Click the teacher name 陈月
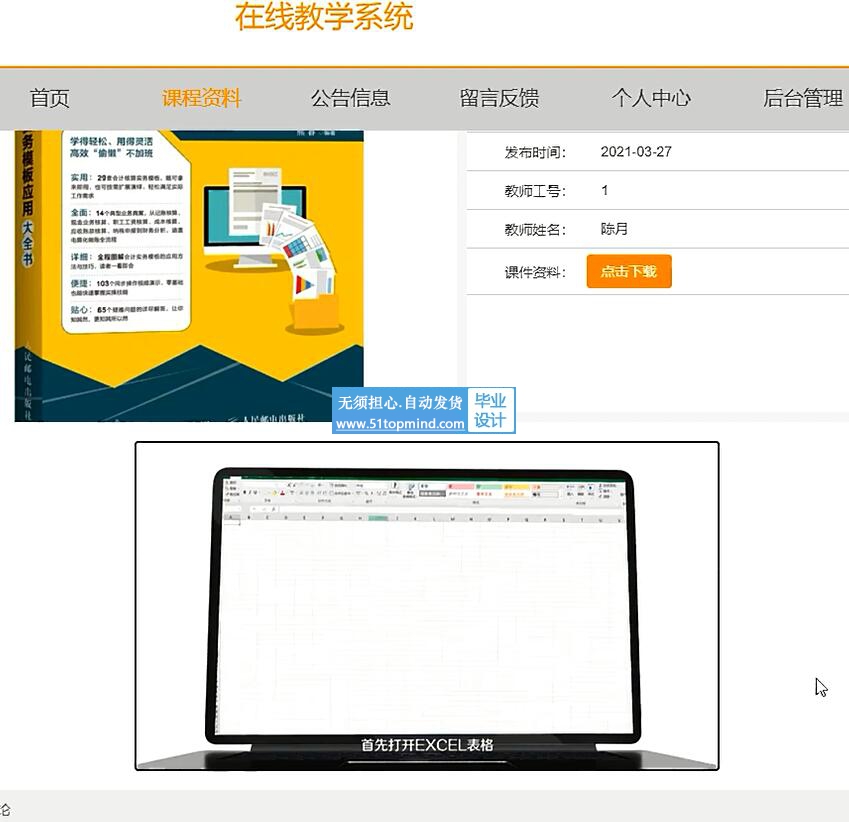 click(614, 229)
